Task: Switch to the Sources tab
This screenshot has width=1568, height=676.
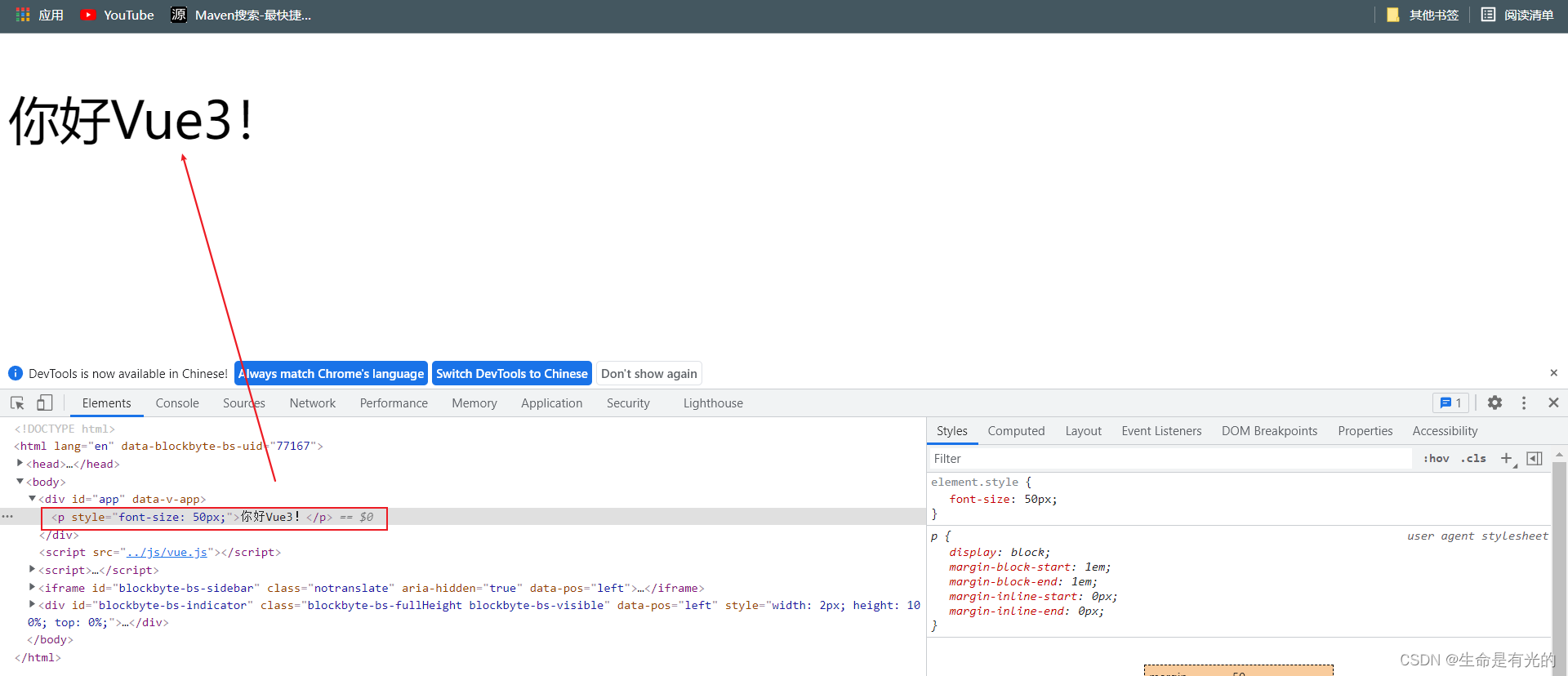Action: click(244, 403)
